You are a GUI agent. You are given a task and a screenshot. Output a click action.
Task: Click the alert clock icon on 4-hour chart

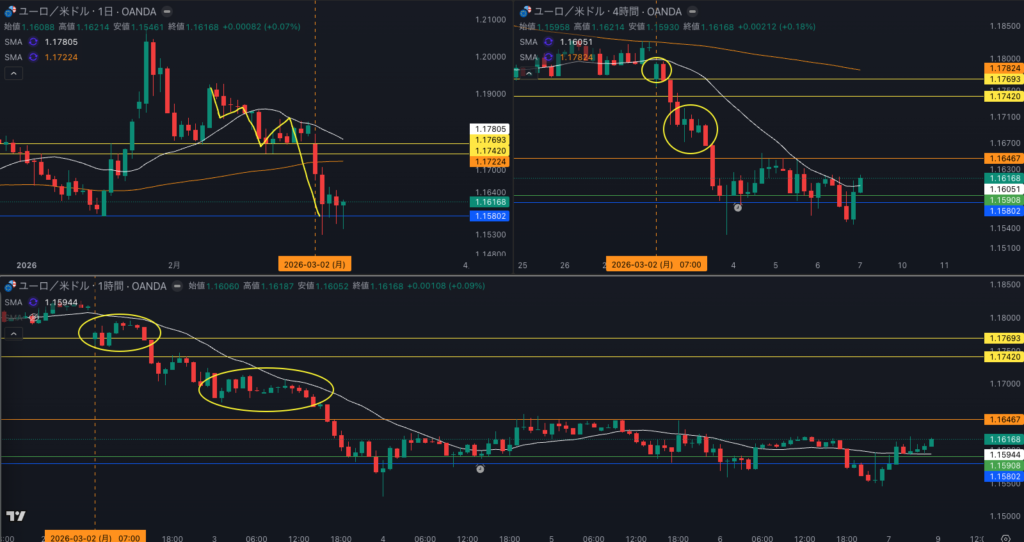click(x=737, y=208)
